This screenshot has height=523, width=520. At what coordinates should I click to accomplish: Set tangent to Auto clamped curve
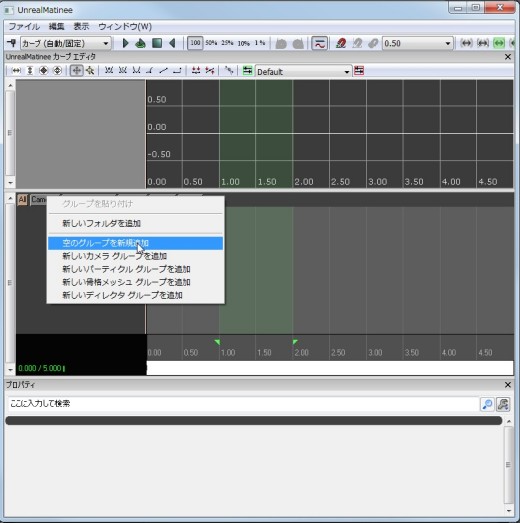pos(122,70)
